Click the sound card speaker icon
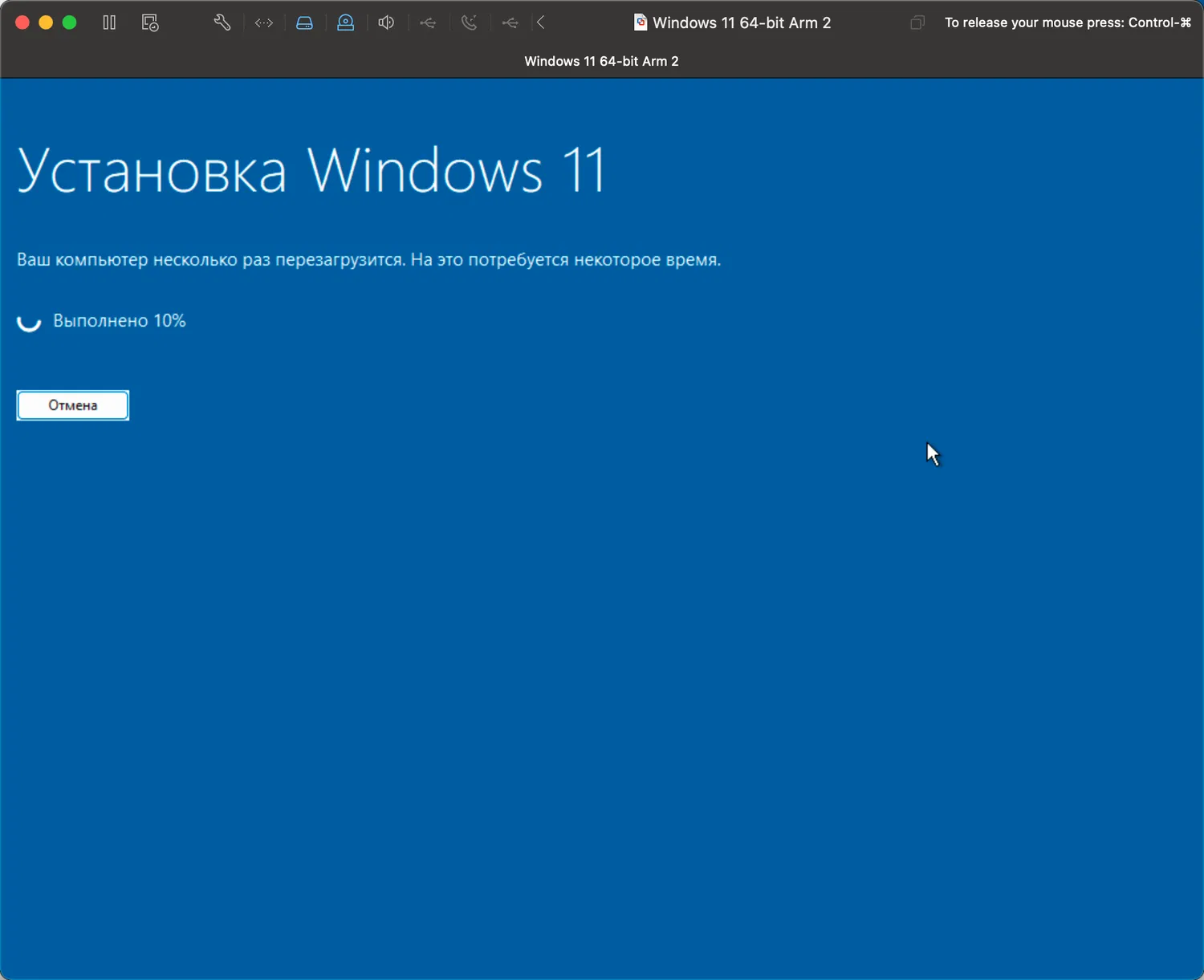Screen dimensions: 1204x980 (x=386, y=22)
